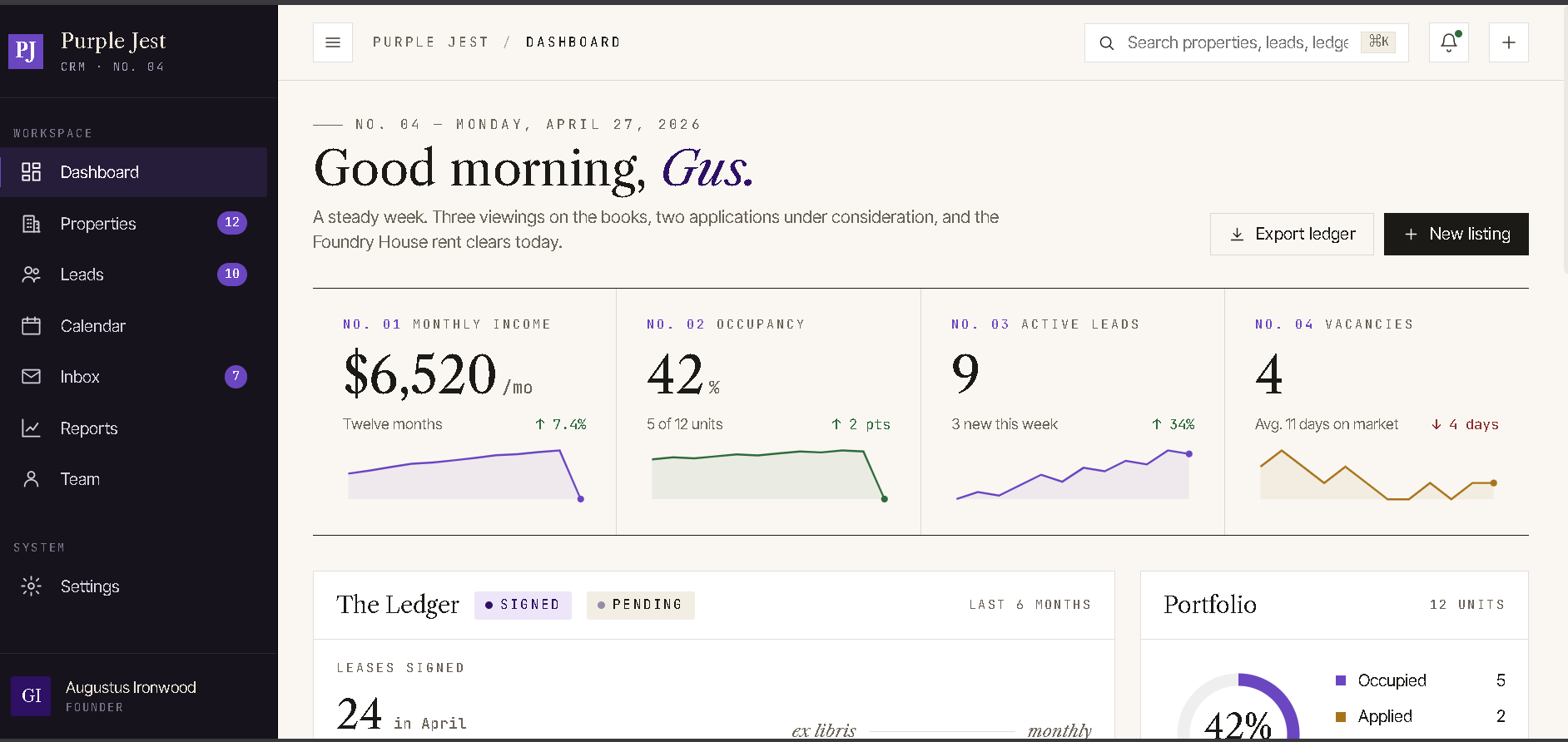This screenshot has width=1568, height=742.
Task: Toggle the Signed ledger filter
Action: (523, 605)
